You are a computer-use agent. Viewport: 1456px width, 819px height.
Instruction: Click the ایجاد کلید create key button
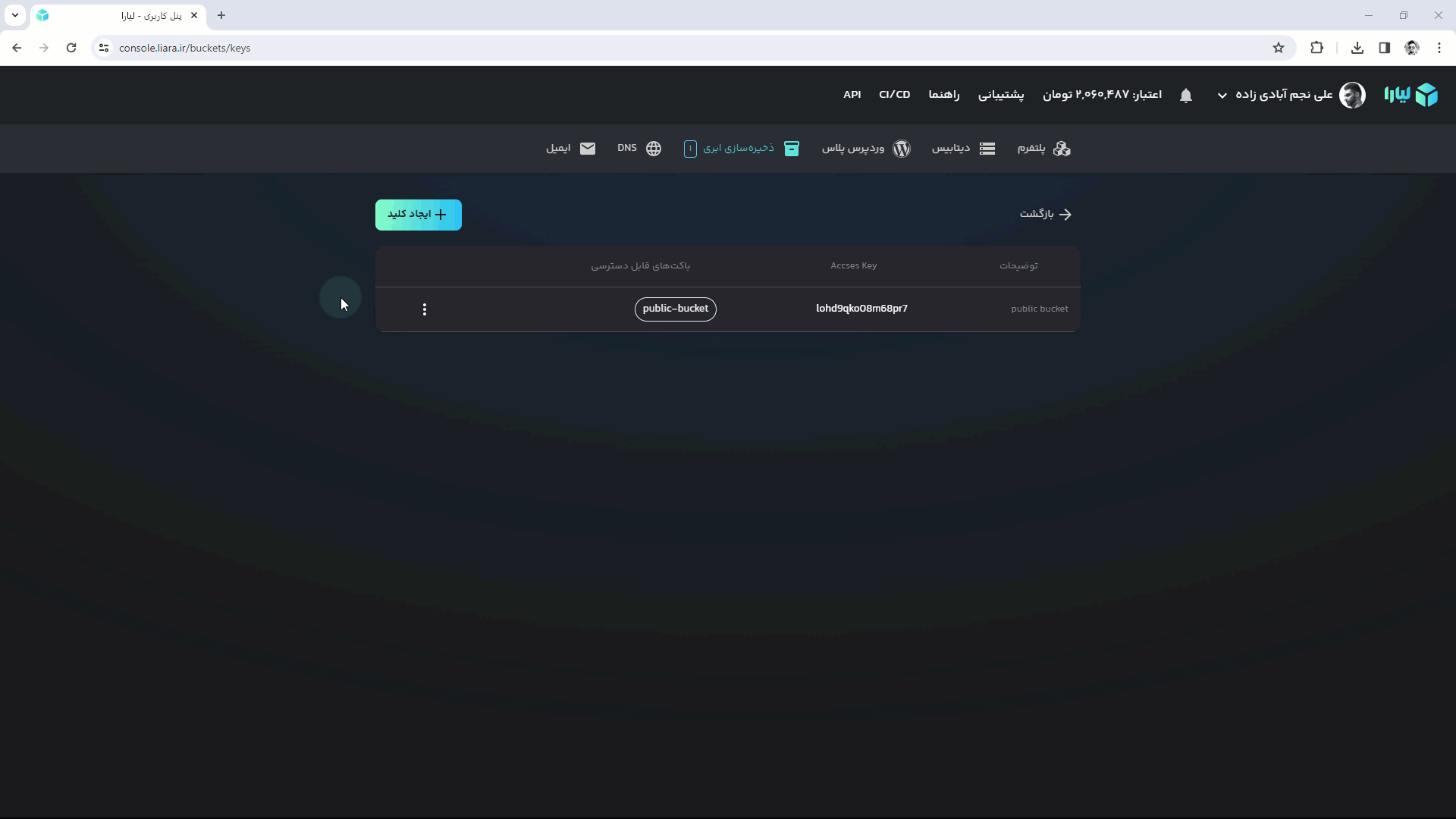click(419, 215)
